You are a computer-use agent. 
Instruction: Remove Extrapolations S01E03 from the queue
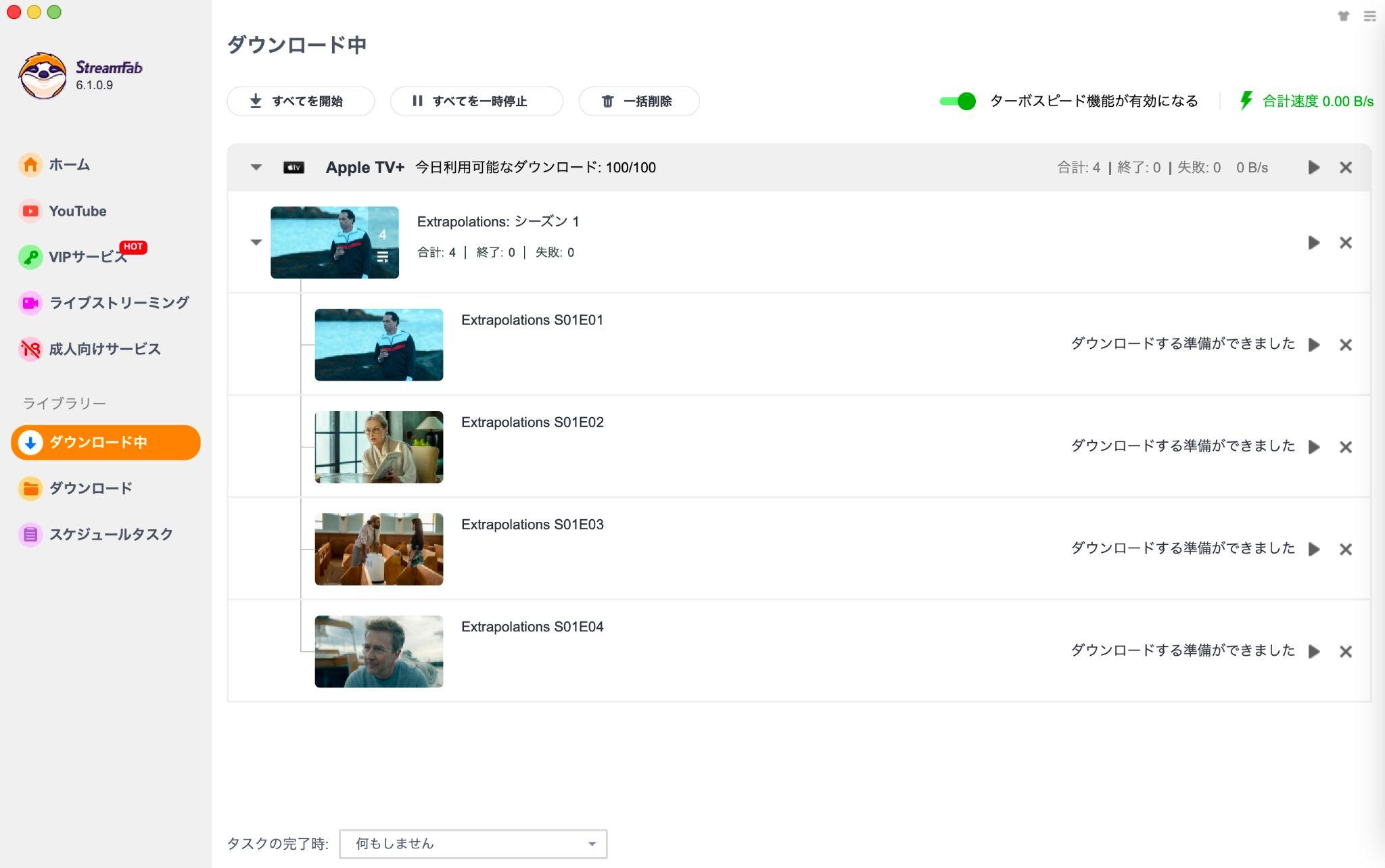[x=1346, y=549]
